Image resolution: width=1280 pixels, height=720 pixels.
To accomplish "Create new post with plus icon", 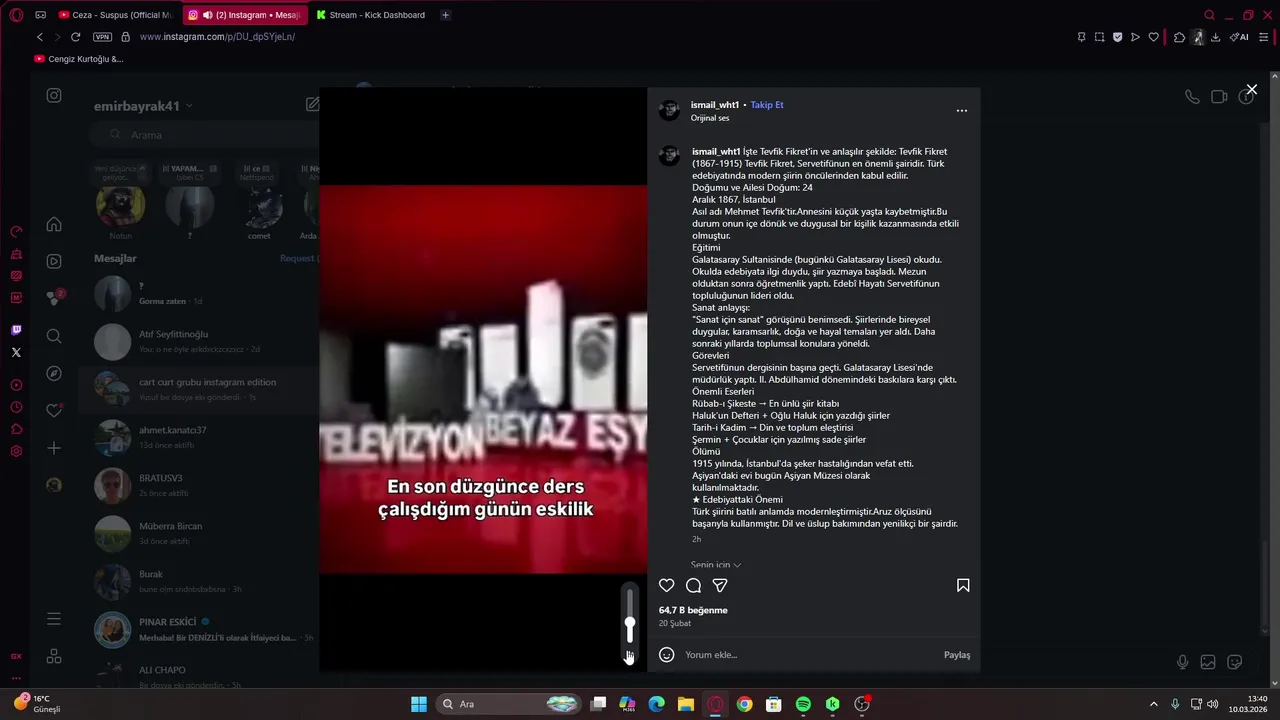I will coord(54,448).
